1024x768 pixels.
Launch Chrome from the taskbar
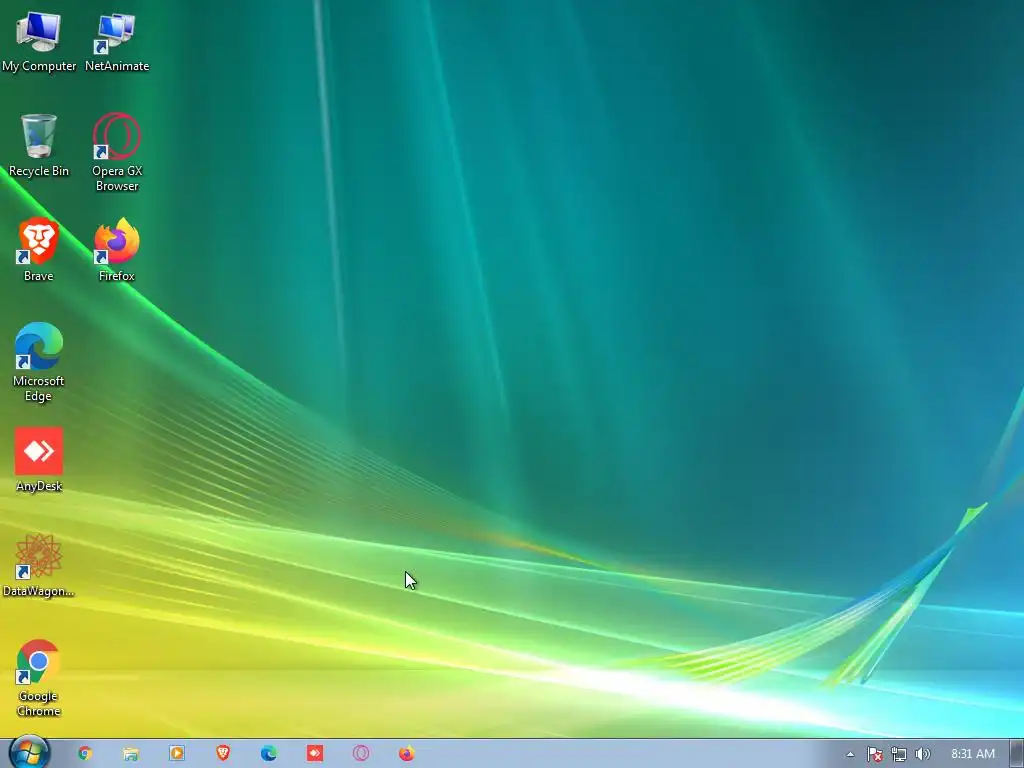85,754
